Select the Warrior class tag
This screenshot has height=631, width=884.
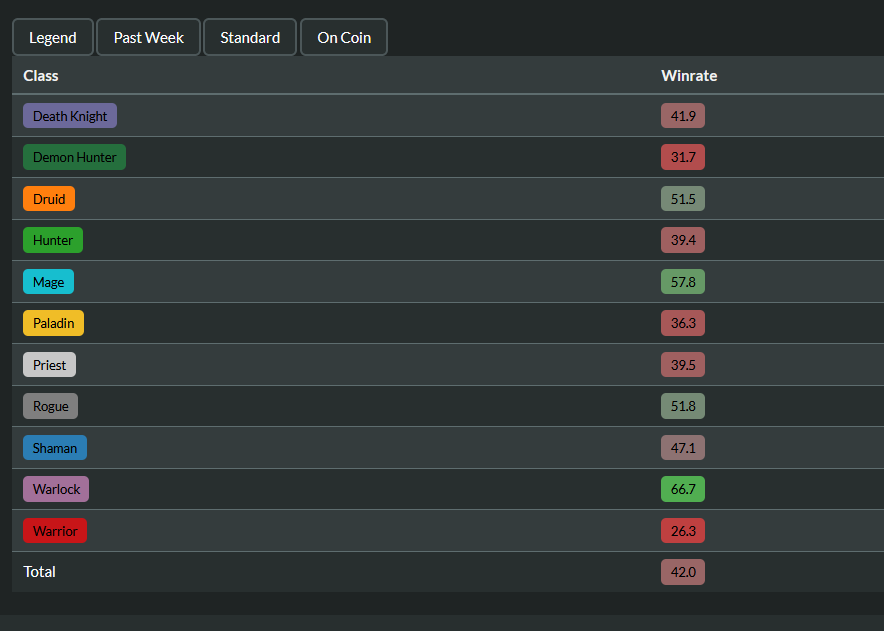[x=55, y=530]
